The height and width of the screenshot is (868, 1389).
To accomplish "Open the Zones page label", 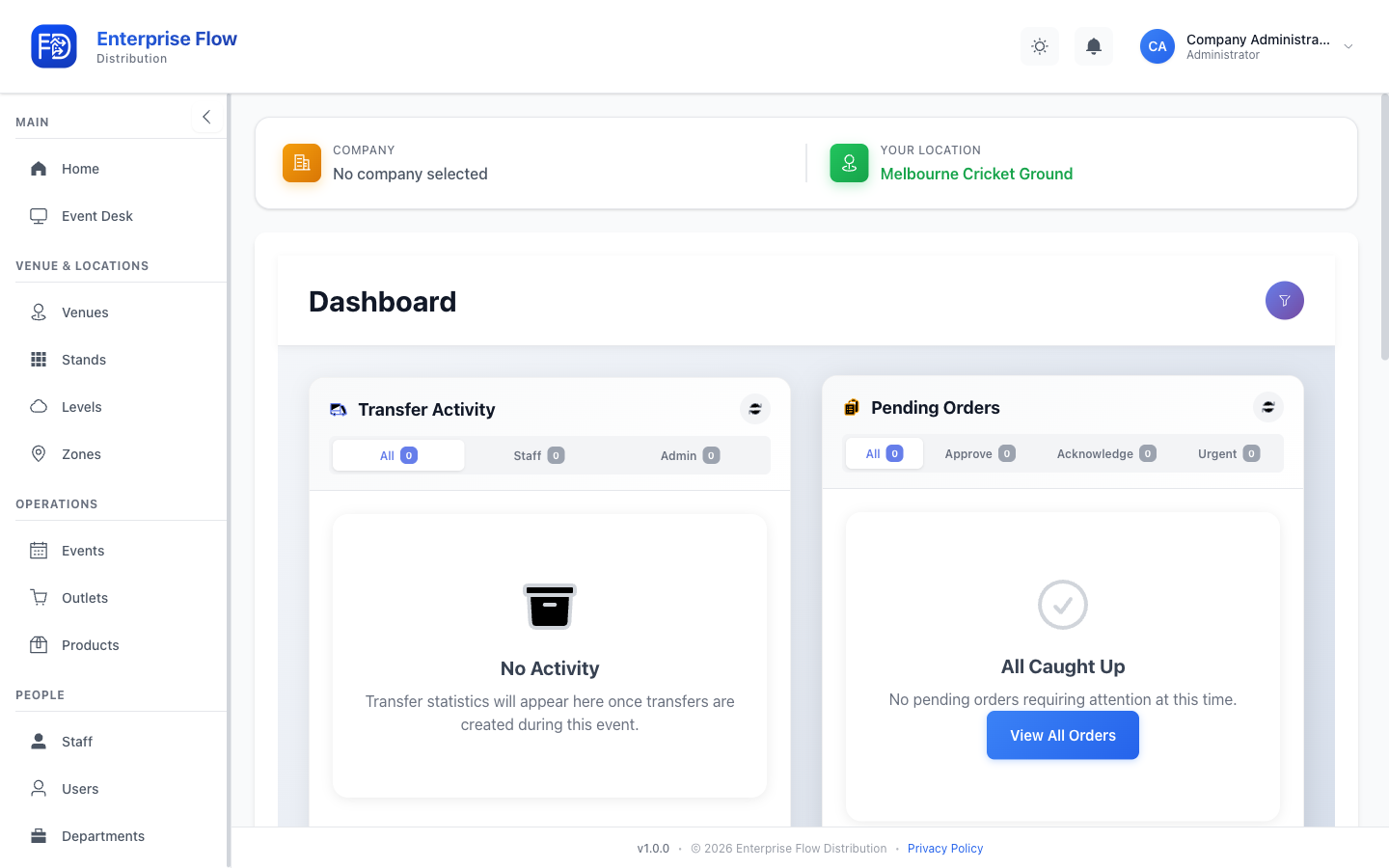I will pyautogui.click(x=81, y=454).
